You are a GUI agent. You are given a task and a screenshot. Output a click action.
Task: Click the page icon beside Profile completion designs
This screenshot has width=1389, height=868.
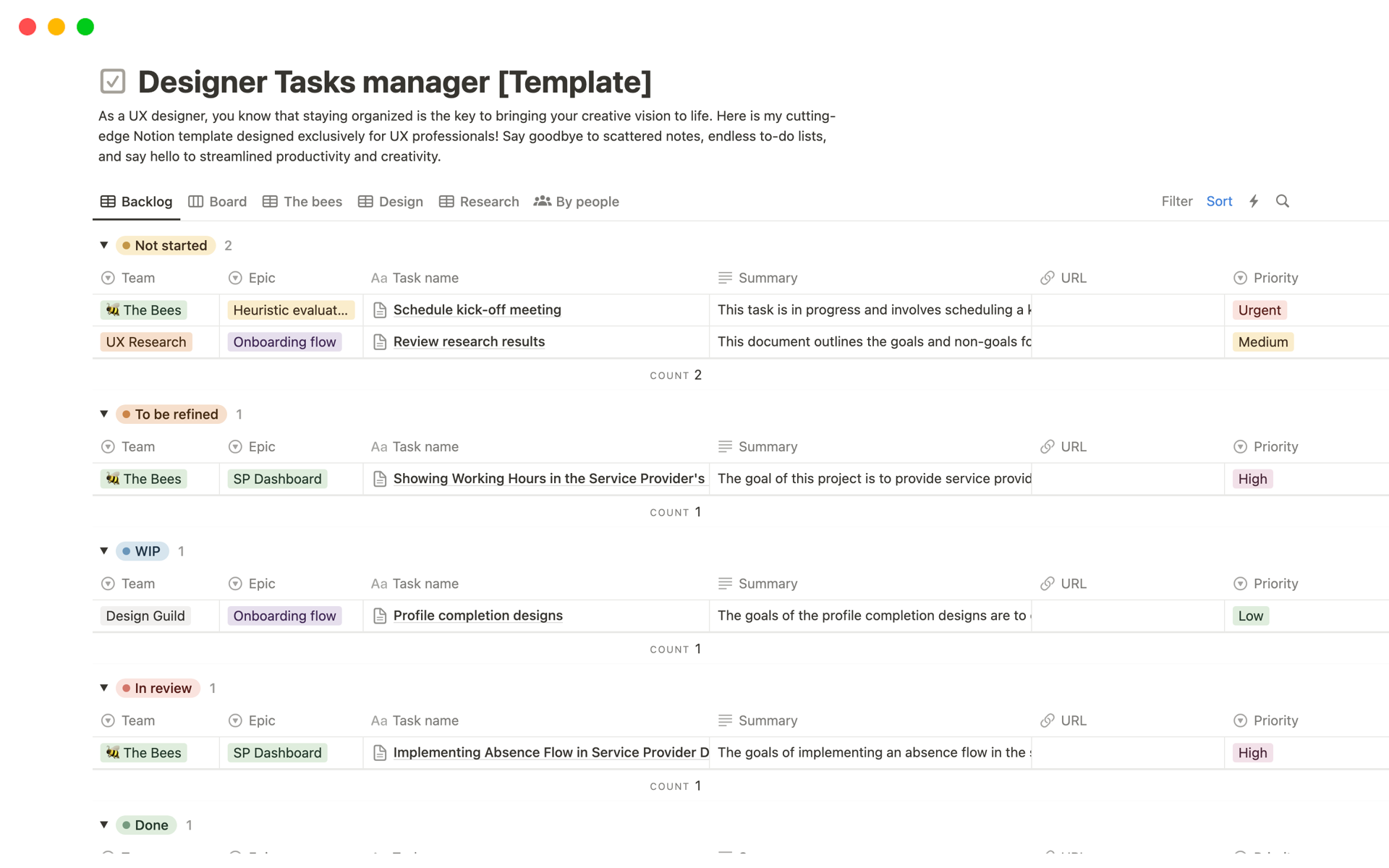pos(380,616)
